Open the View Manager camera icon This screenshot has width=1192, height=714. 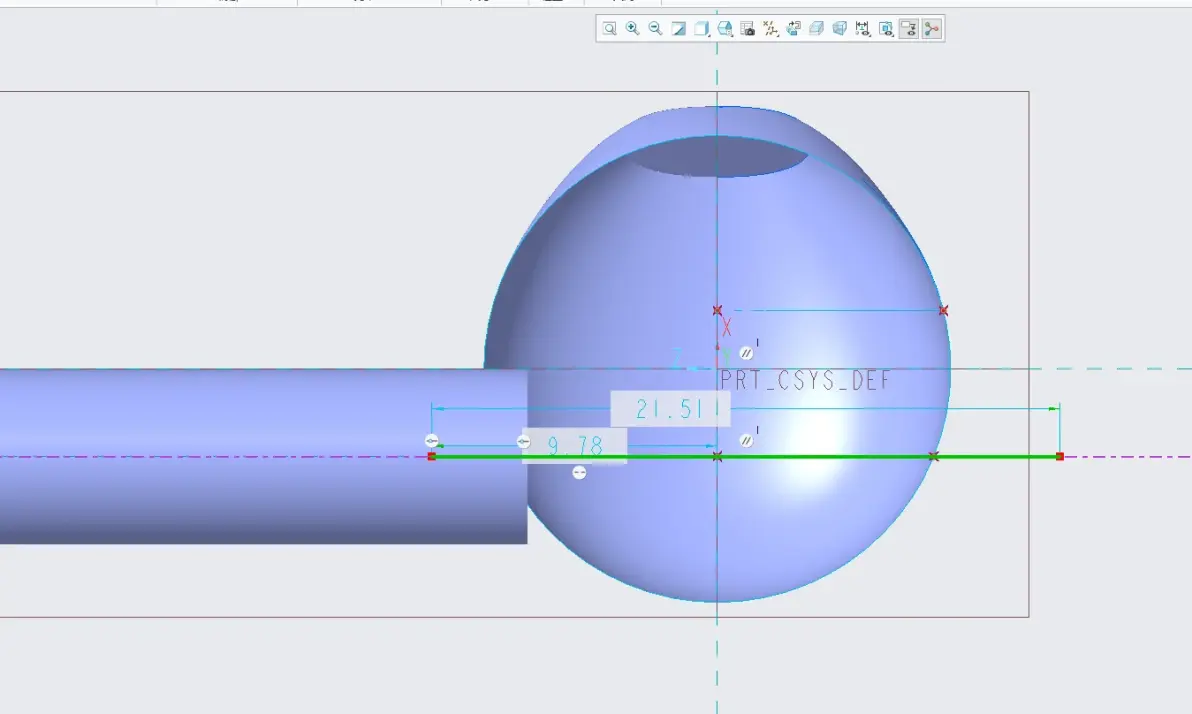click(747, 29)
